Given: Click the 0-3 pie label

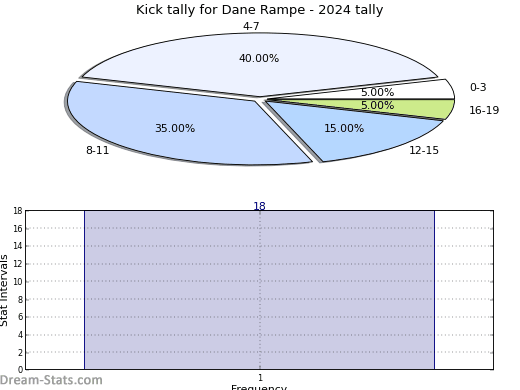Looking at the screenshot, I should (478, 87).
